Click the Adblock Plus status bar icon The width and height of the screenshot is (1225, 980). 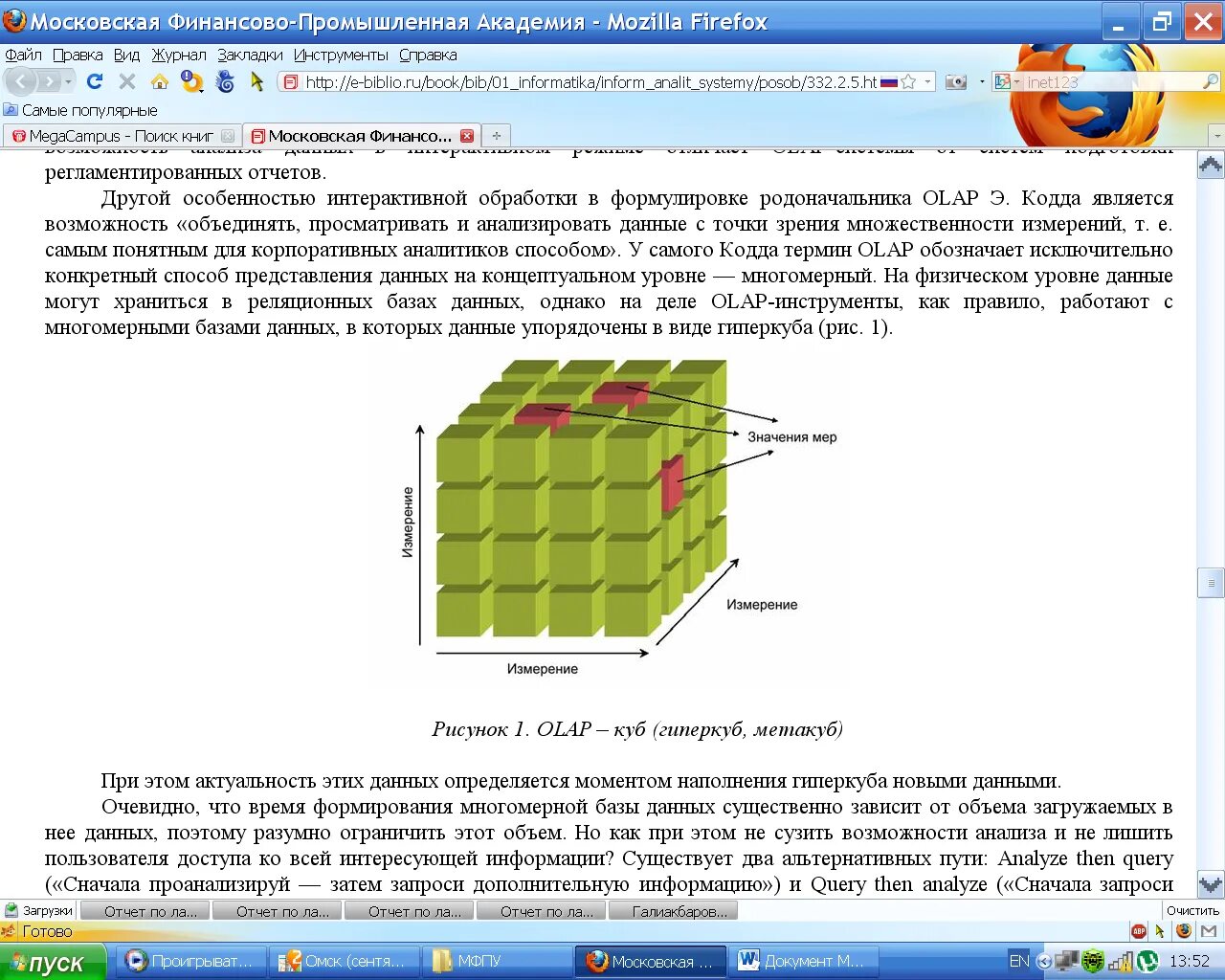1138,931
